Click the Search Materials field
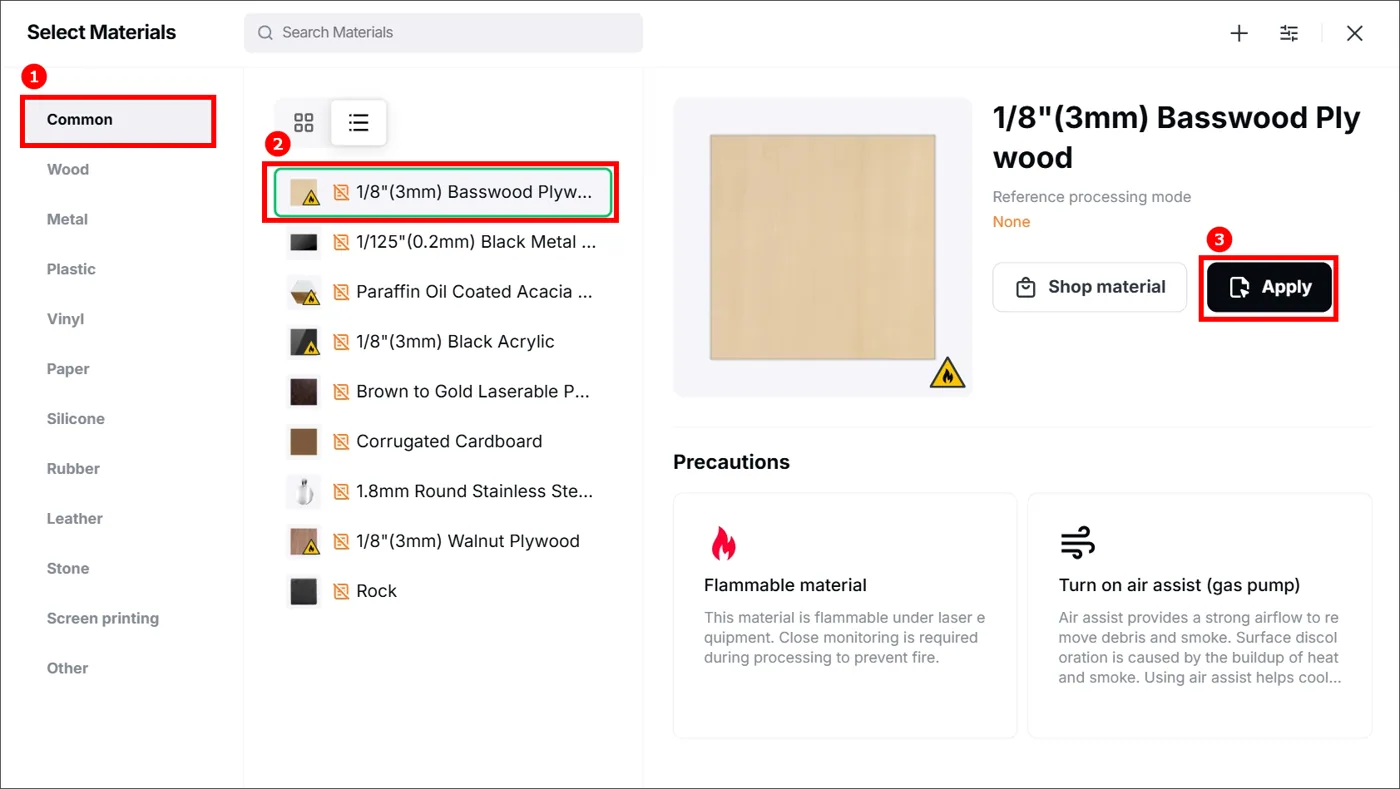 pyautogui.click(x=443, y=33)
